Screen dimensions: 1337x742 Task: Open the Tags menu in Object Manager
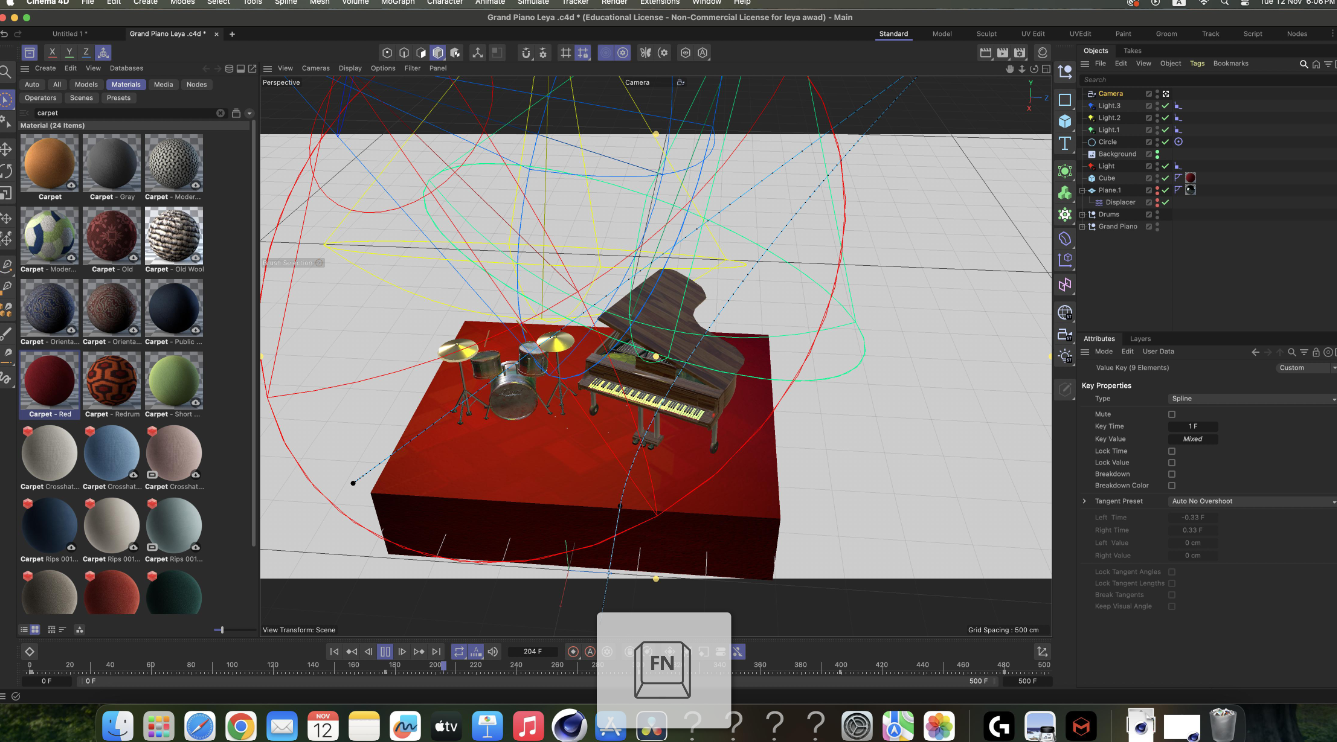(x=1197, y=63)
